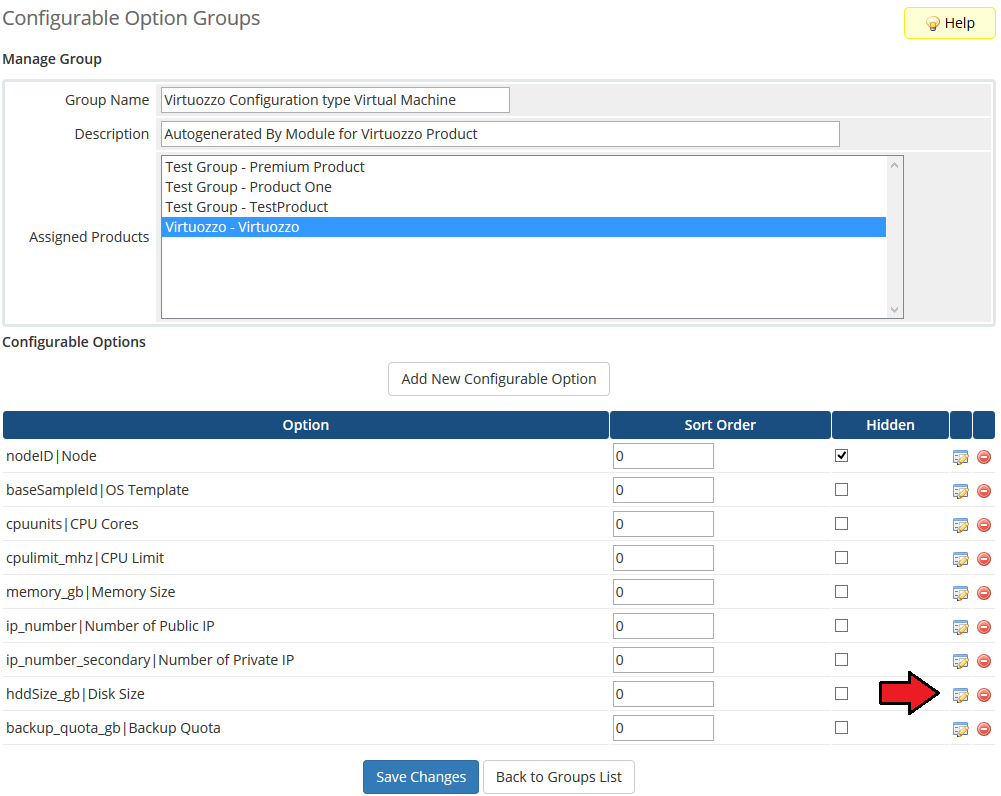Focus Sort Order field for cpuunits|CPU Cores
This screenshot has width=1001, height=796.
point(663,524)
